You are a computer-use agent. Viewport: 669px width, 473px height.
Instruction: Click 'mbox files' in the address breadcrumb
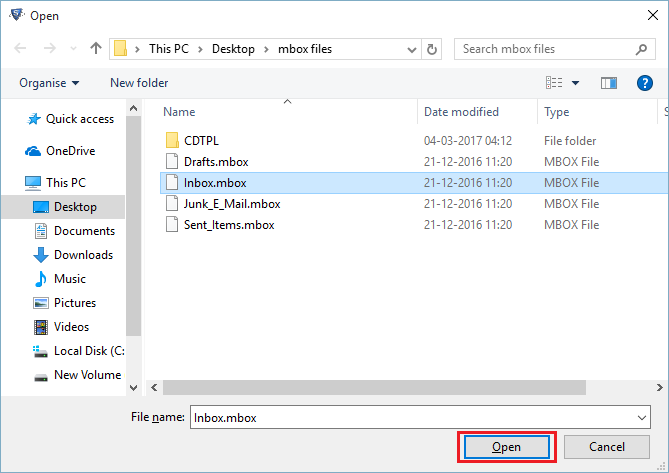(305, 49)
